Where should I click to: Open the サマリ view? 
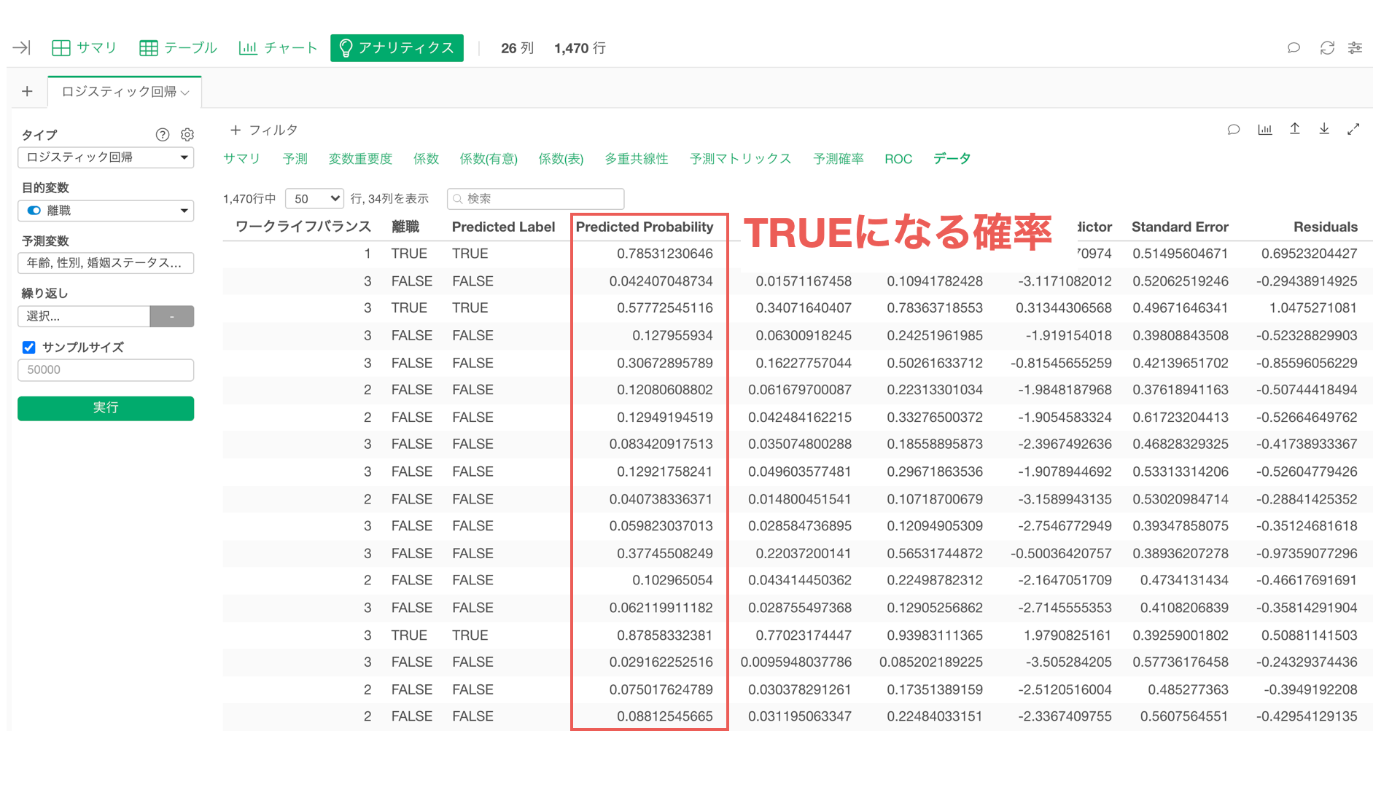pyautogui.click(x=84, y=48)
